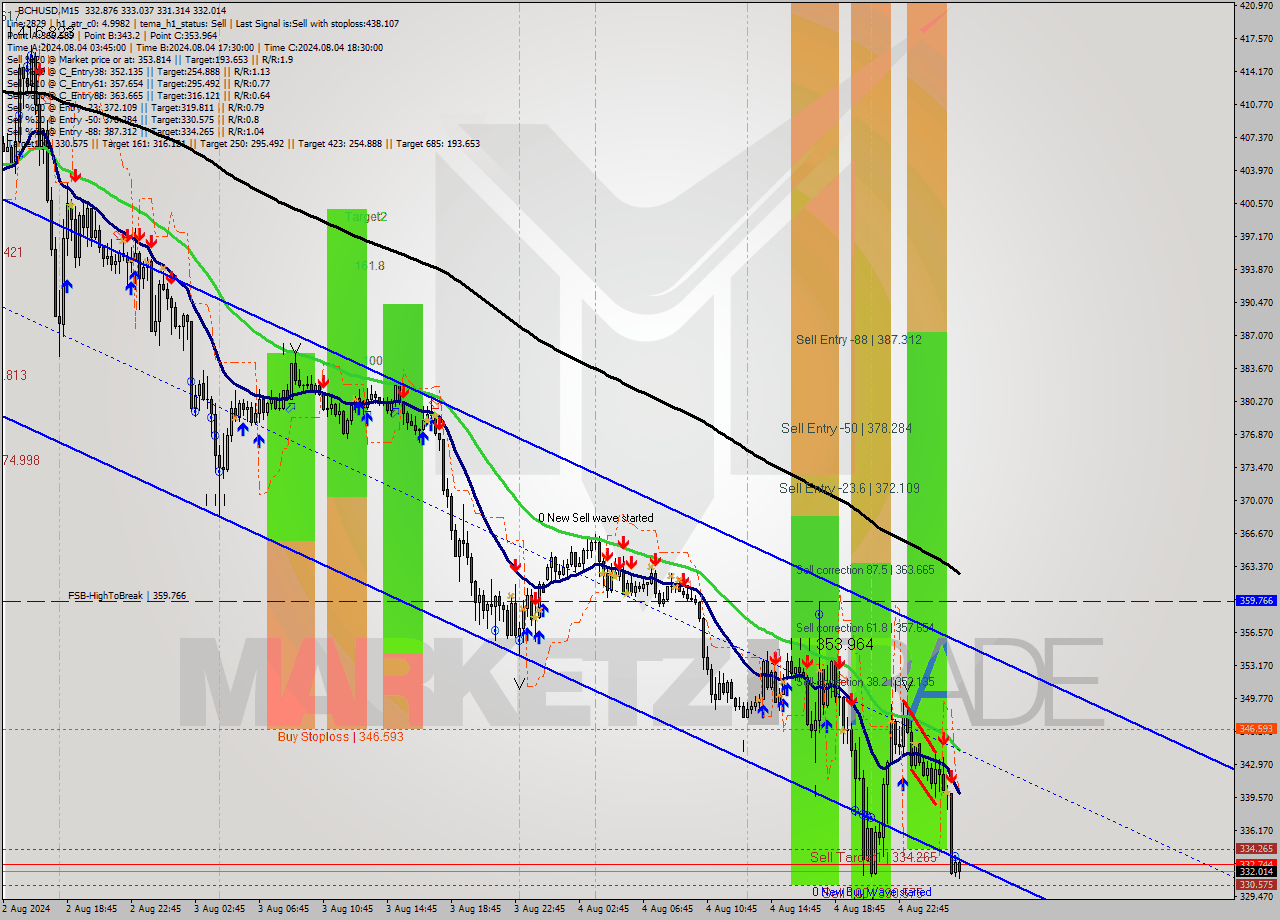Click the '3 Aug 22:45' time axis label
The width and height of the screenshot is (1280, 920).
[540, 909]
